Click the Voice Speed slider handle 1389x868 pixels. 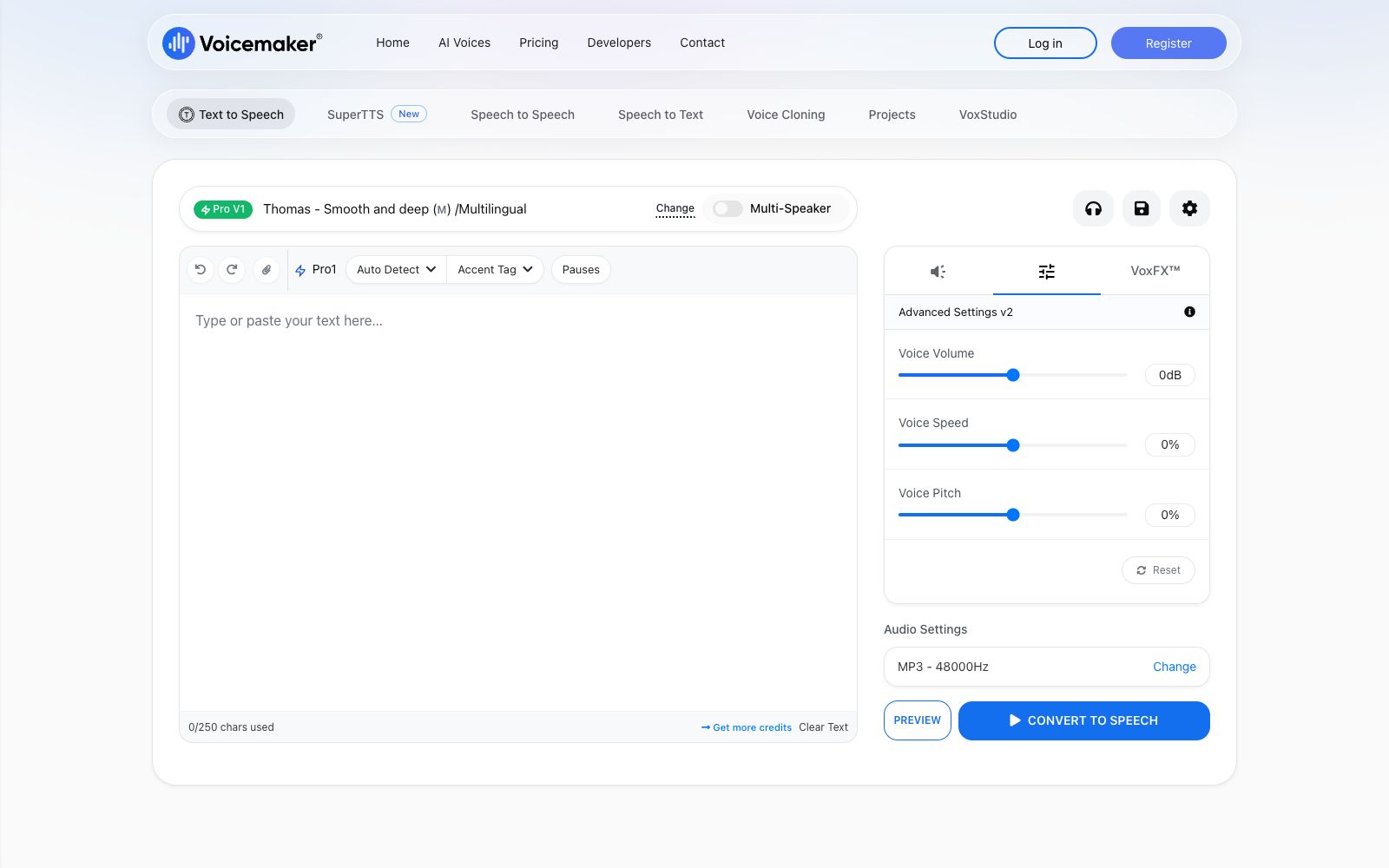[1013, 445]
